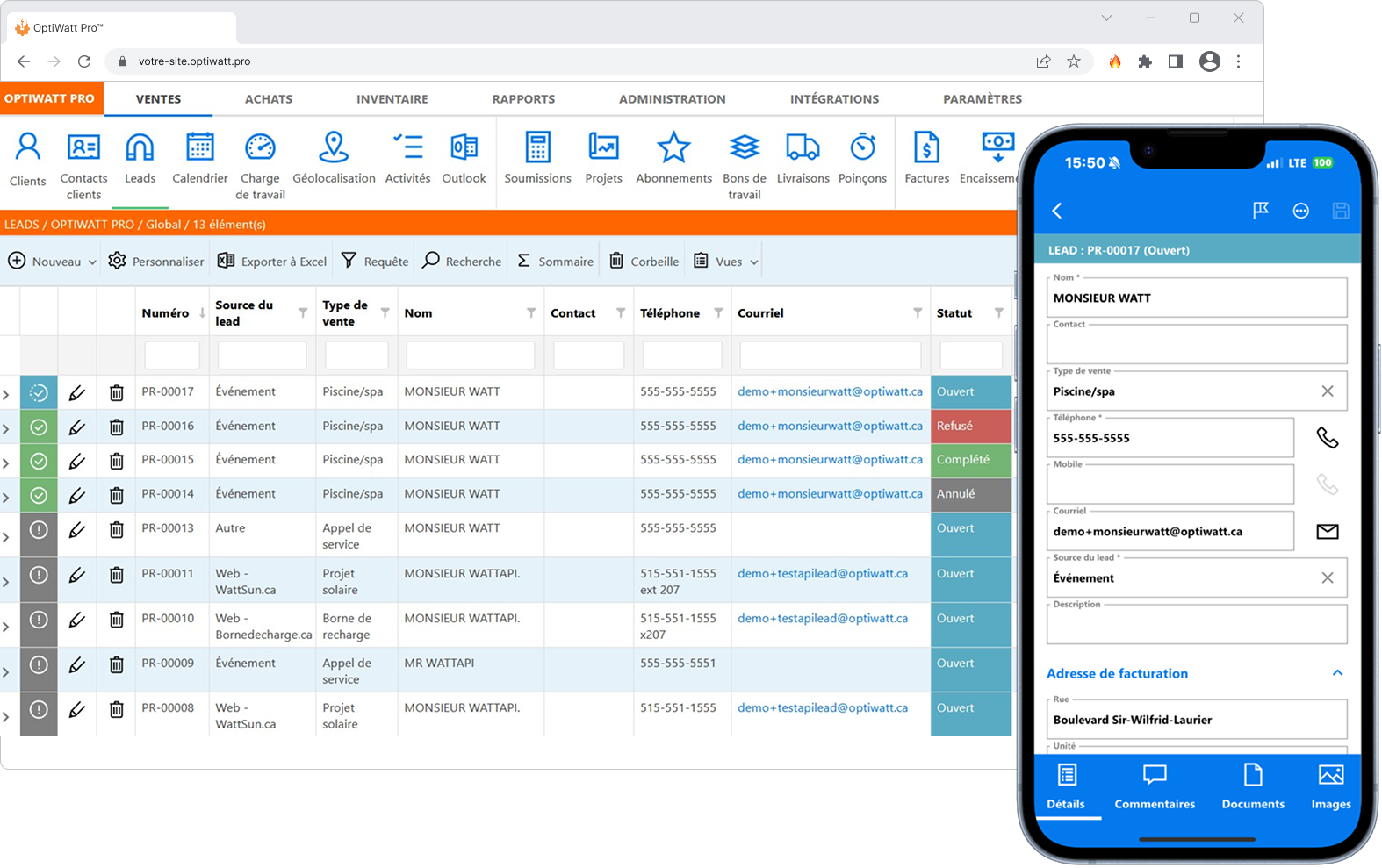Tap the phone call icon beside Téléphone

[1328, 437]
